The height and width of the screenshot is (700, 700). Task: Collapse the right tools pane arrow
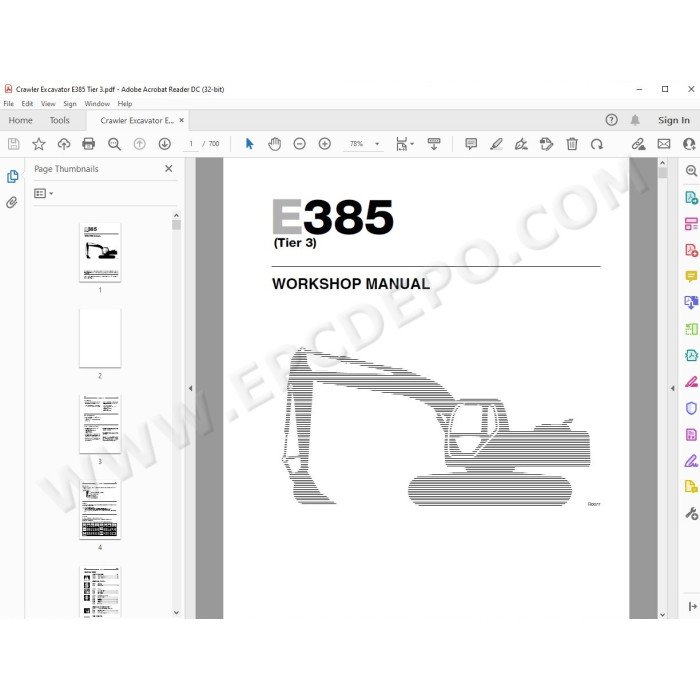[672, 388]
